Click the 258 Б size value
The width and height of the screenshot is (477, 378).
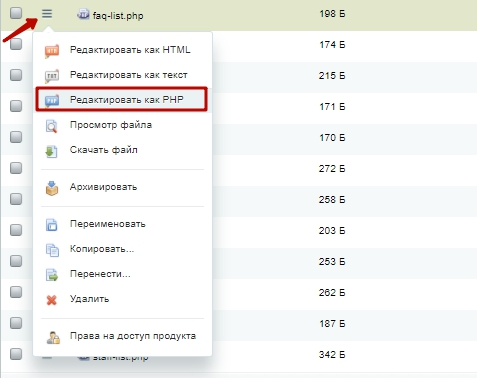tap(332, 200)
